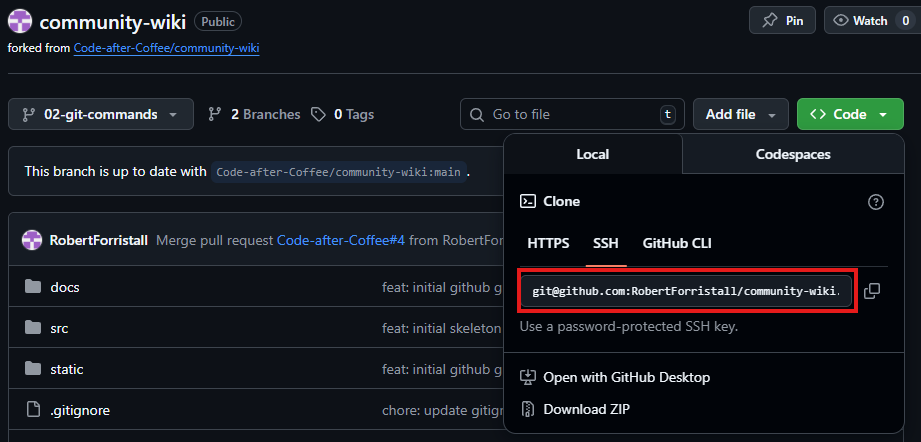Viewport: 921px width, 442px height.
Task: Switch to the Local tab
Action: (593, 154)
